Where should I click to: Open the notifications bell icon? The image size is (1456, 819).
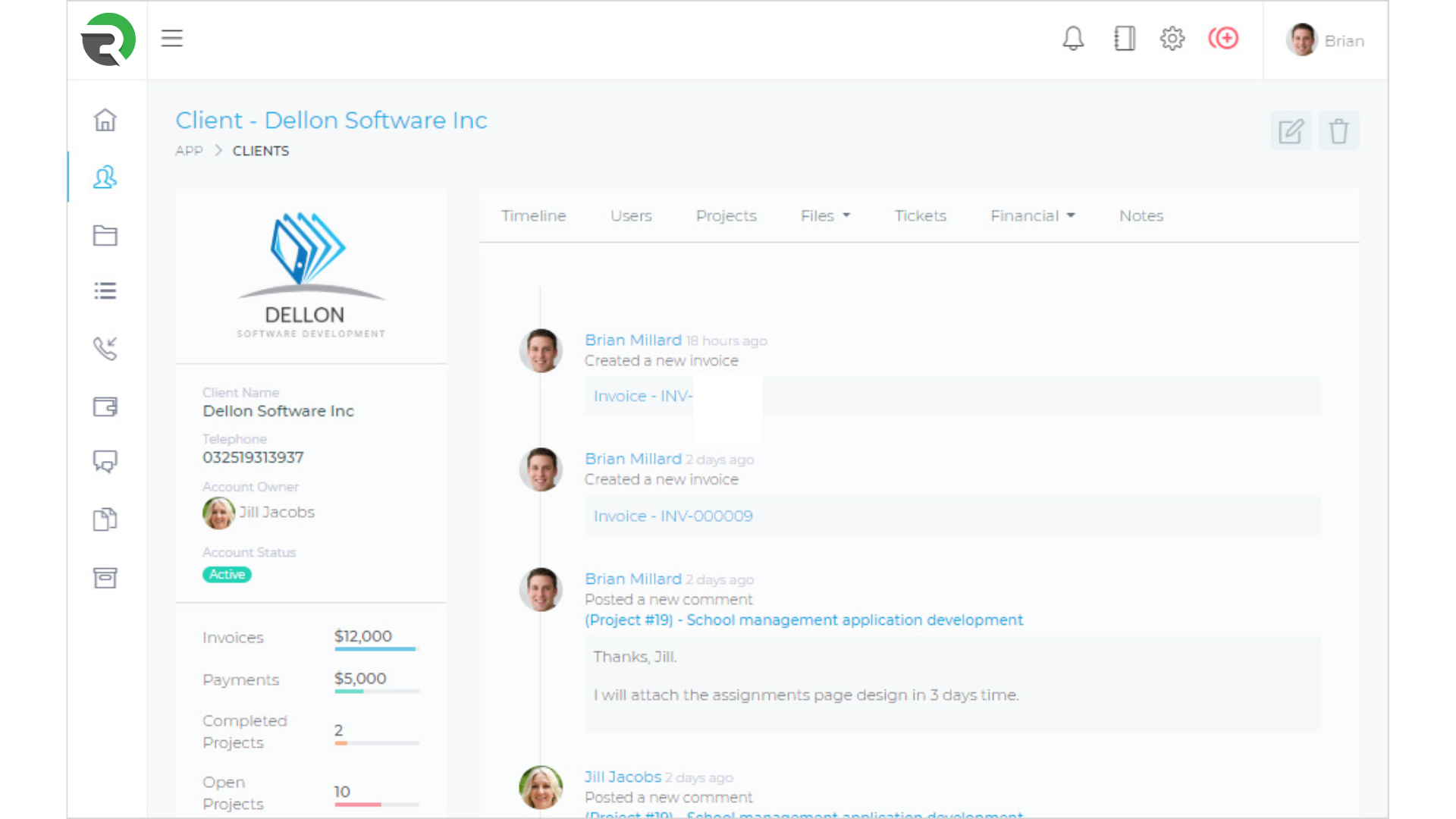point(1073,39)
